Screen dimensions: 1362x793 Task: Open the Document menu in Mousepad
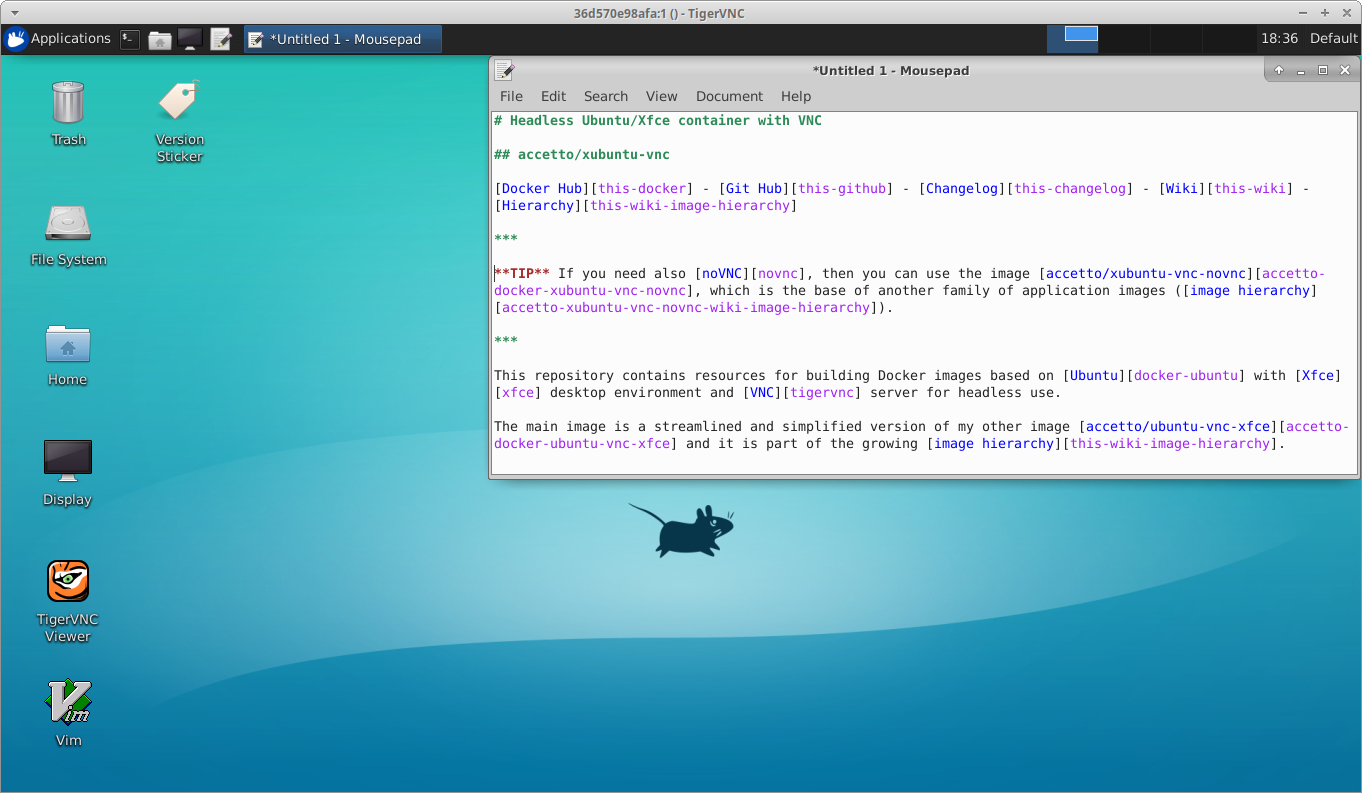click(x=729, y=96)
